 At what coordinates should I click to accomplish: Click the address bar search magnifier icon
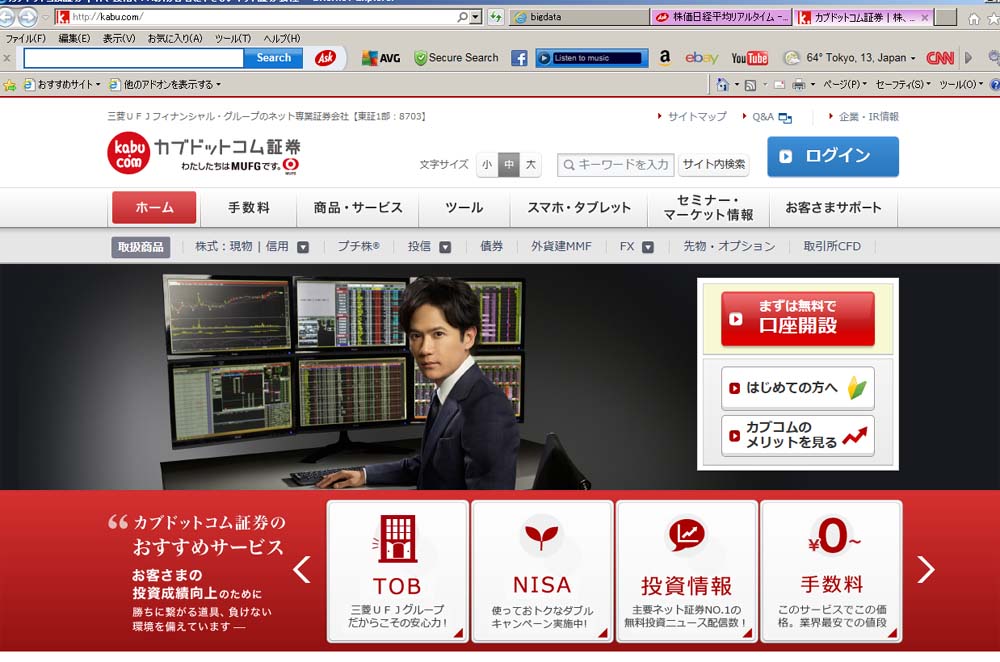pos(462,17)
